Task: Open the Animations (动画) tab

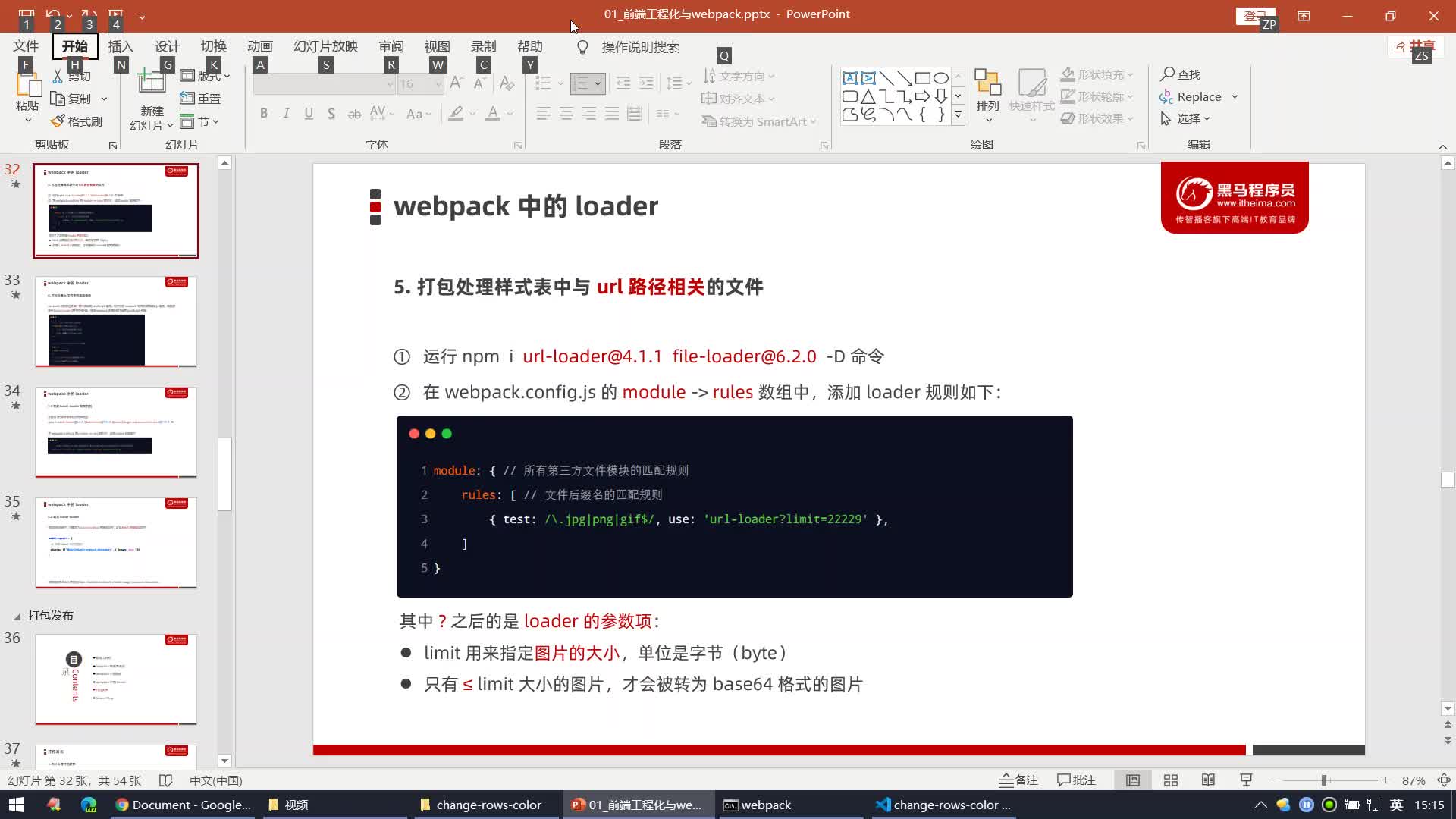Action: tap(259, 46)
